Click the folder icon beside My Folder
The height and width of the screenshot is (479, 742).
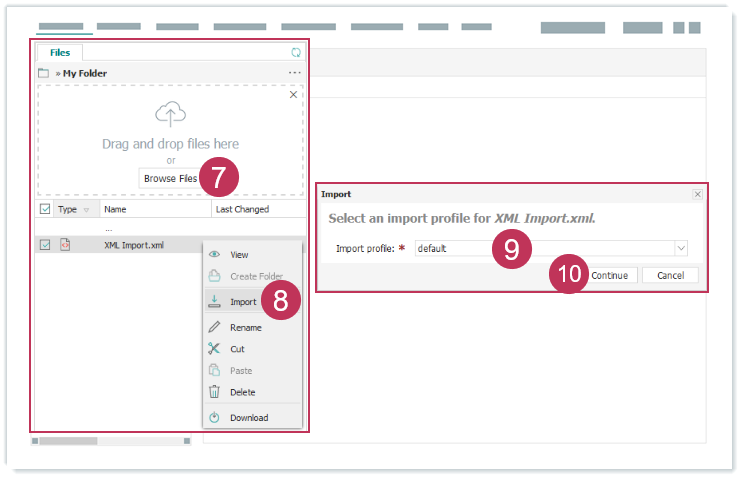click(43, 73)
